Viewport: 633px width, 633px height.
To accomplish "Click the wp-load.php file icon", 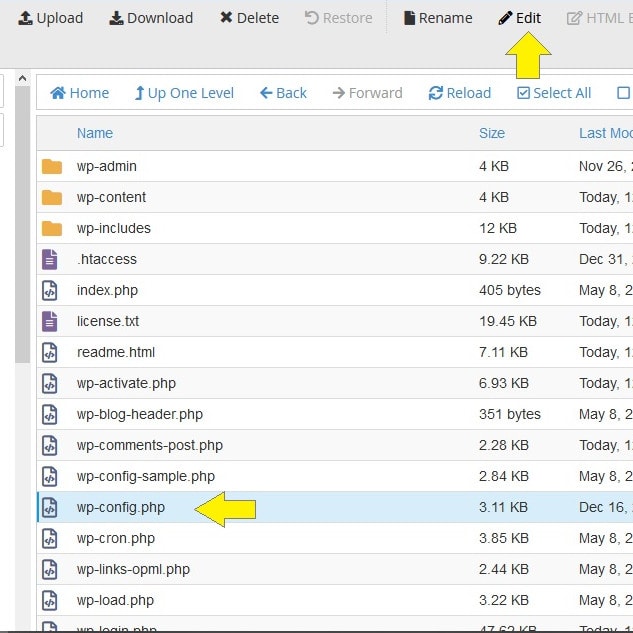I will coord(50,601).
